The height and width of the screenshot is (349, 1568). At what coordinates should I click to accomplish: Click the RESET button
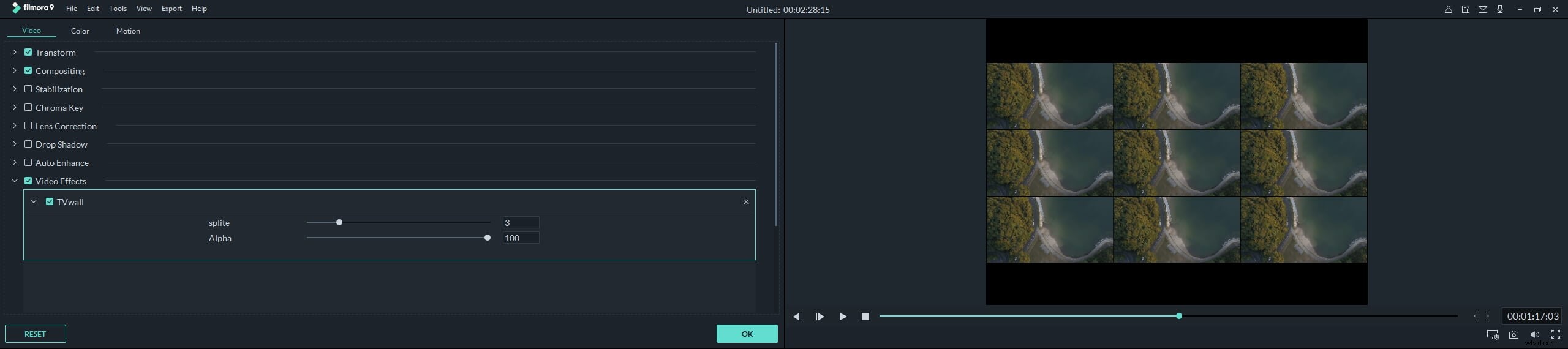click(36, 334)
